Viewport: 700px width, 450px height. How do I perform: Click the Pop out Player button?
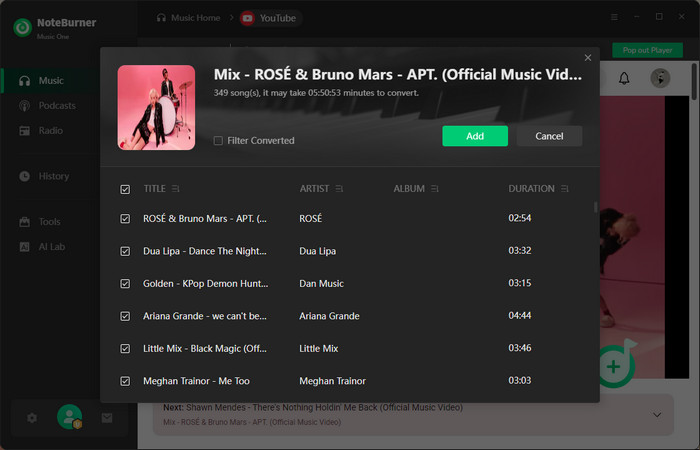[x=647, y=50]
